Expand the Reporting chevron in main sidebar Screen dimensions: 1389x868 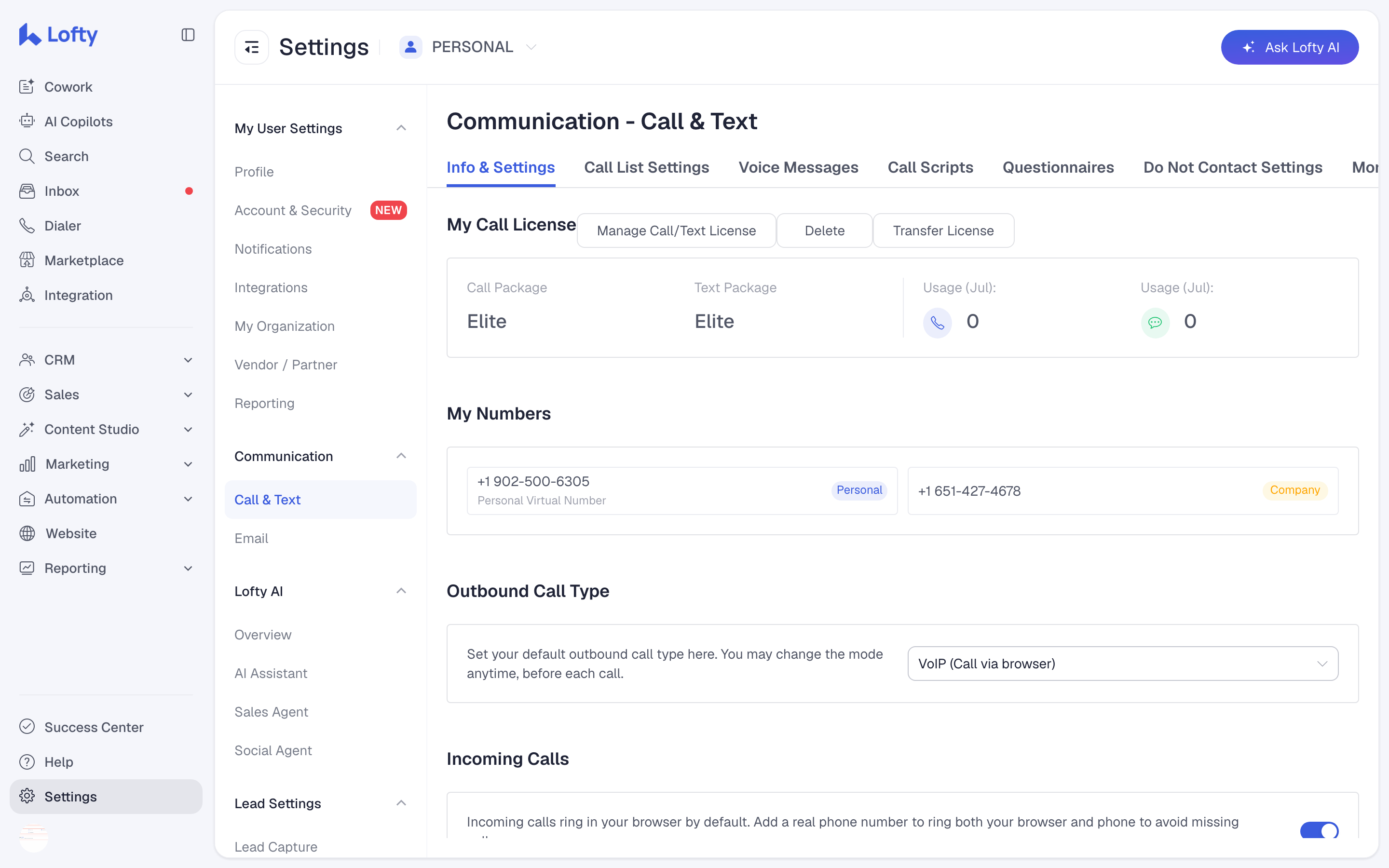pos(188,569)
